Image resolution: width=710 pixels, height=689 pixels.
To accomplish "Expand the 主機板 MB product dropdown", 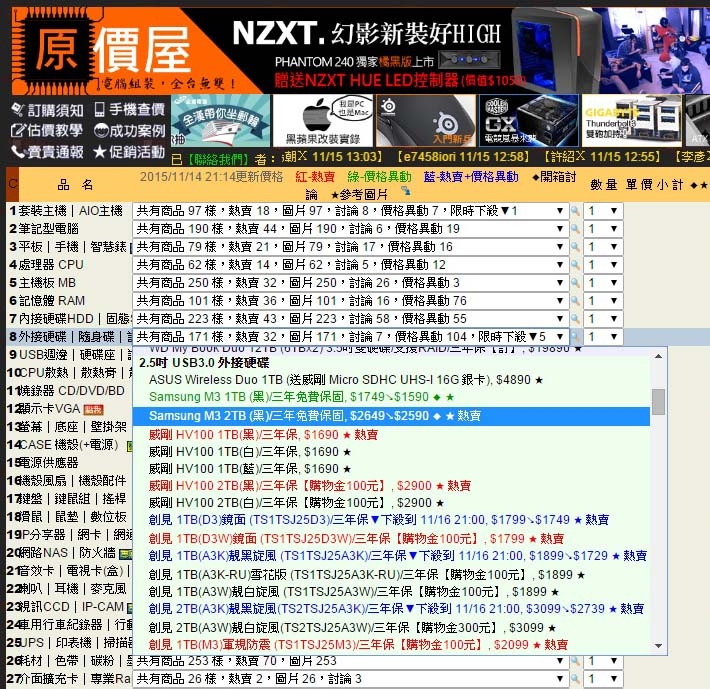I will pyautogui.click(x=350, y=283).
